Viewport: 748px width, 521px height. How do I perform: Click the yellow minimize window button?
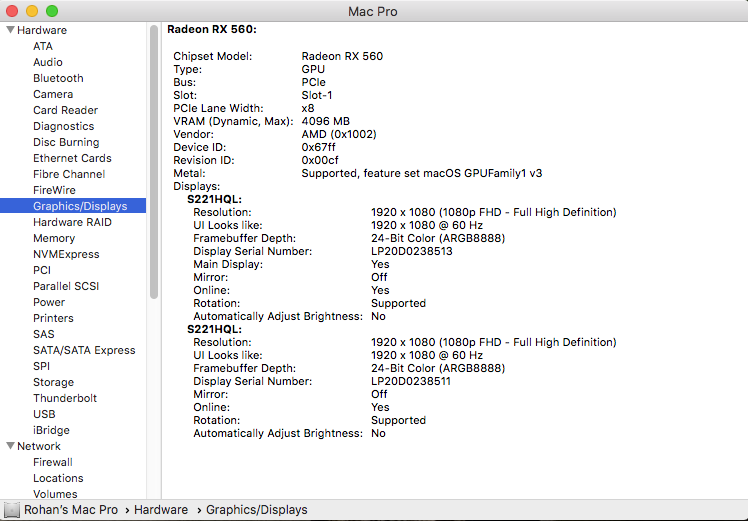point(32,11)
